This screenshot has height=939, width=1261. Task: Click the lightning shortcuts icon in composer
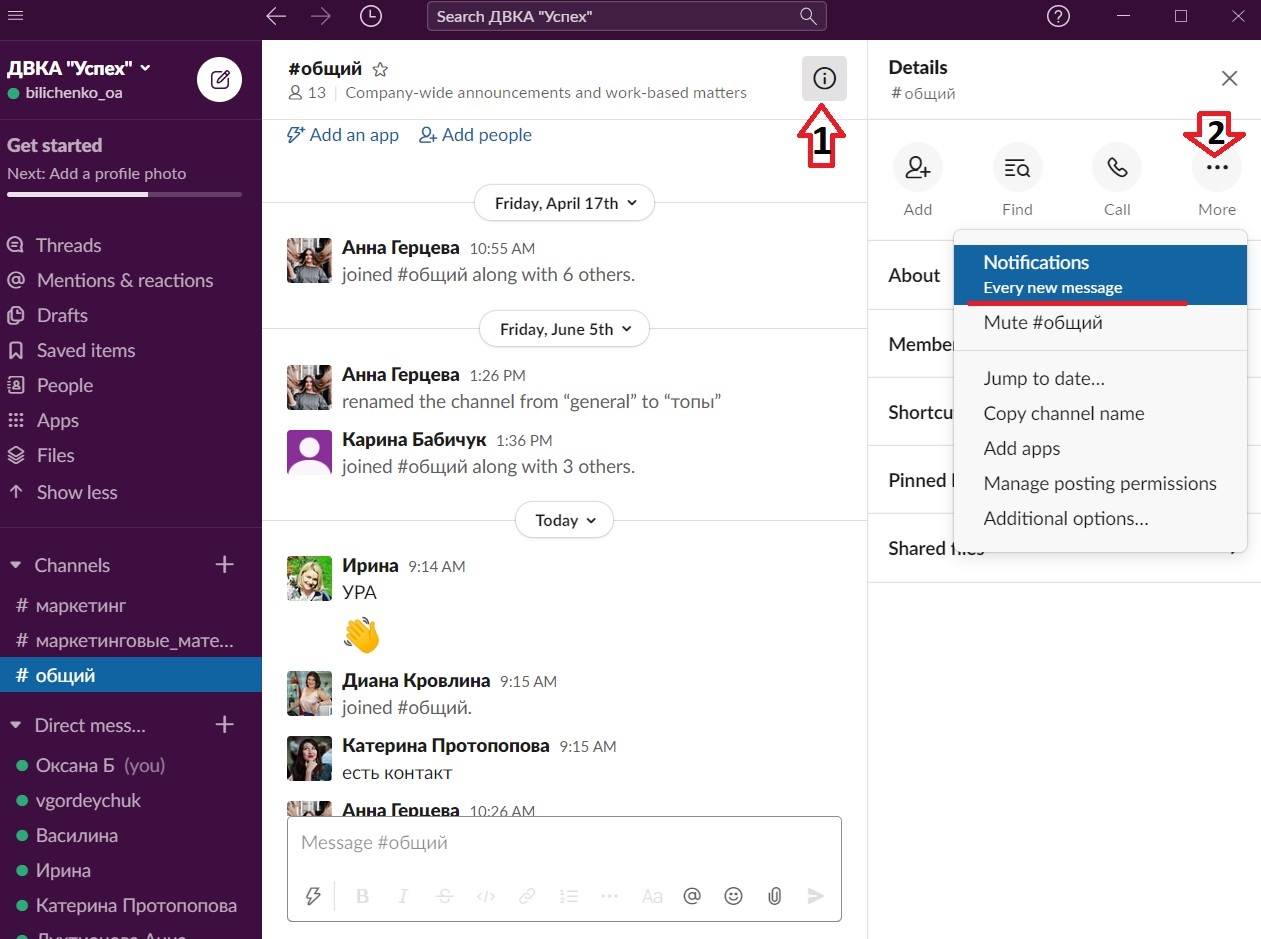313,896
